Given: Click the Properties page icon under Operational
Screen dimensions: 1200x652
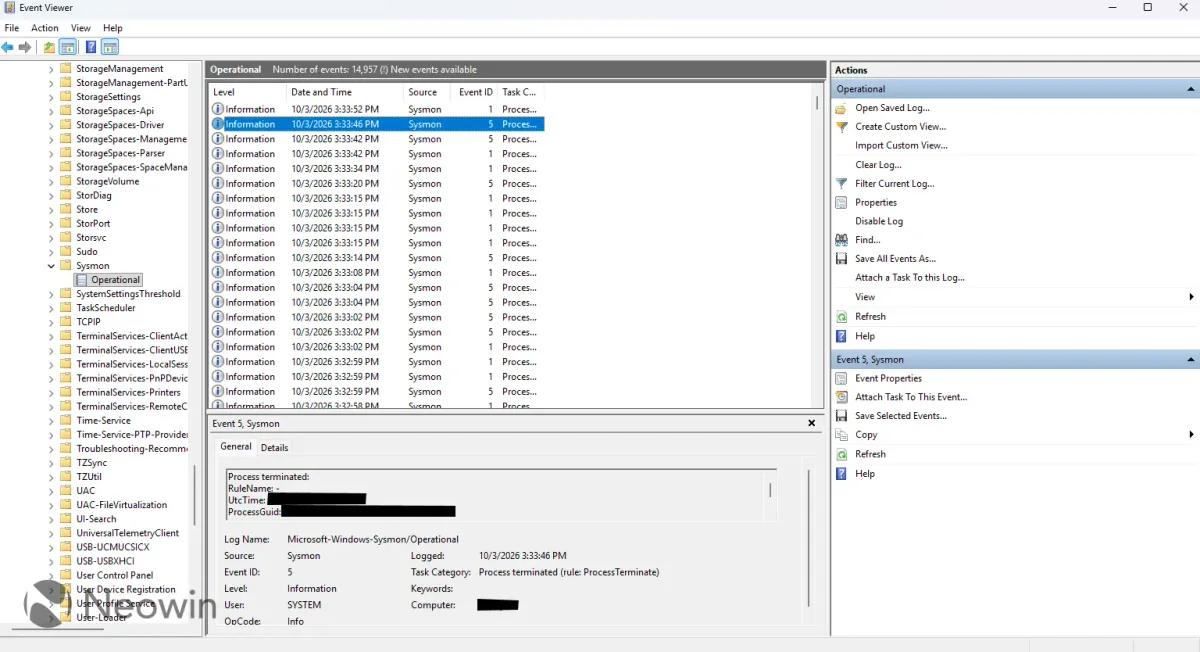Looking at the screenshot, I should (841, 203).
